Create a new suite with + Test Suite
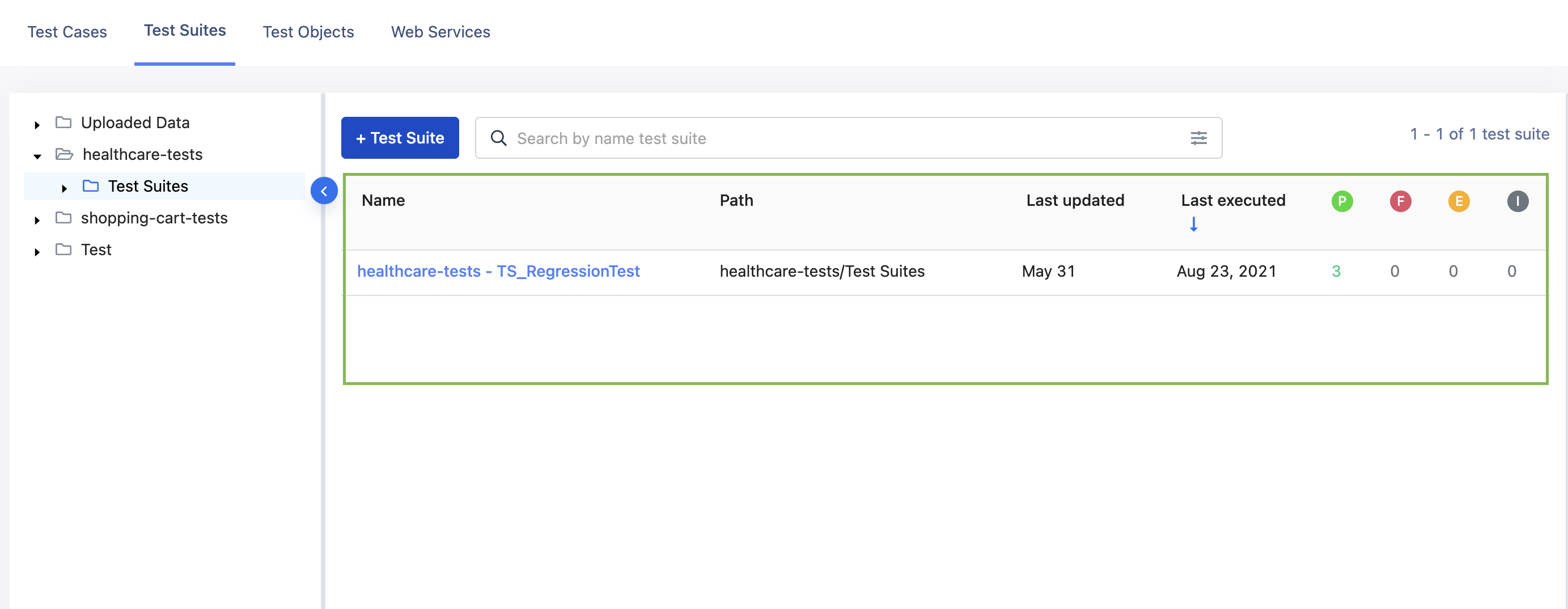 pos(400,138)
